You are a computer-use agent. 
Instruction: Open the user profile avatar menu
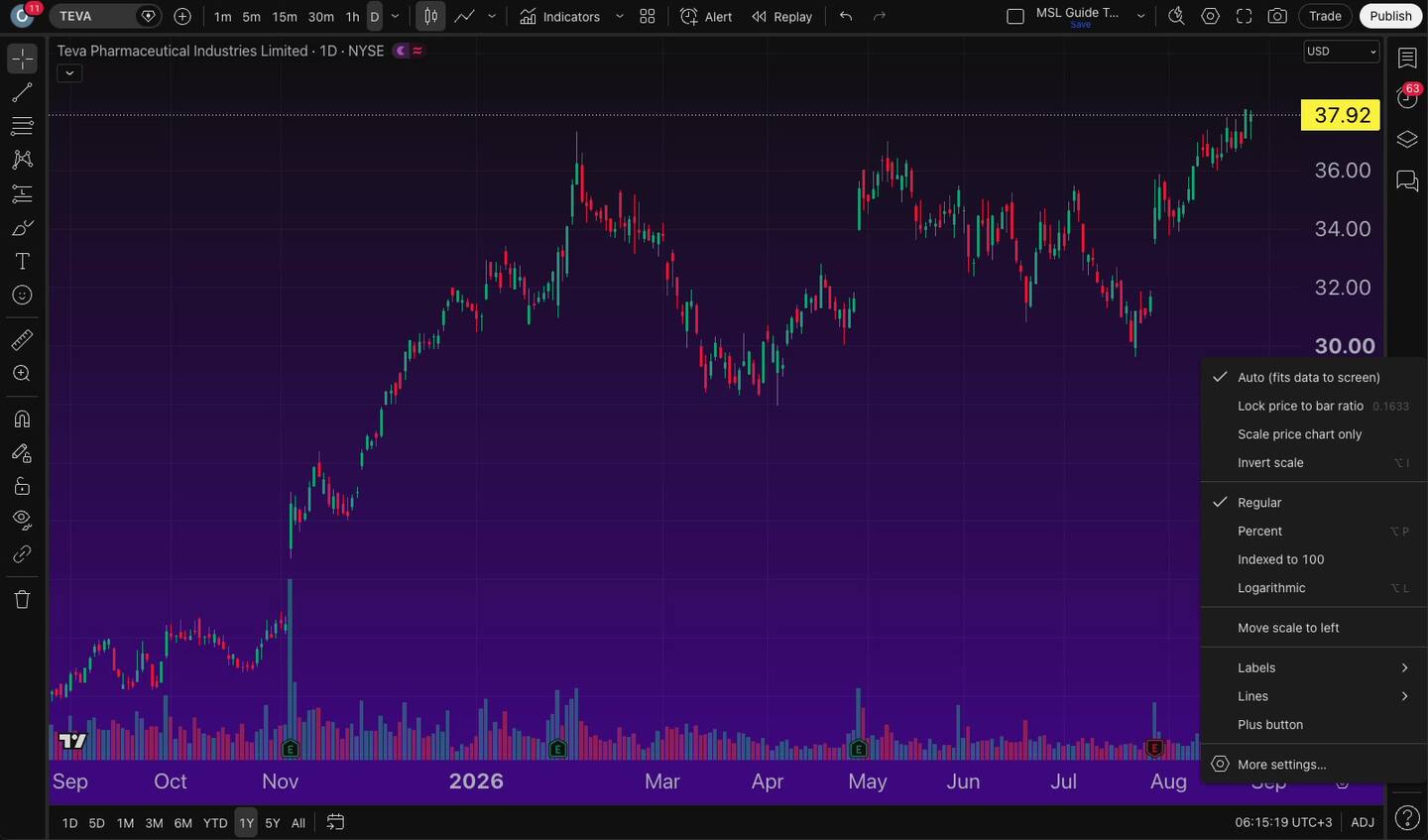pos(22,16)
